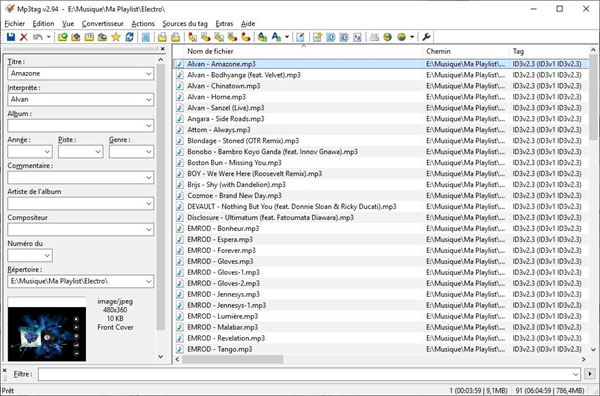Open the Sources du tag menu
Screen dimensions: 600x396
point(185,24)
